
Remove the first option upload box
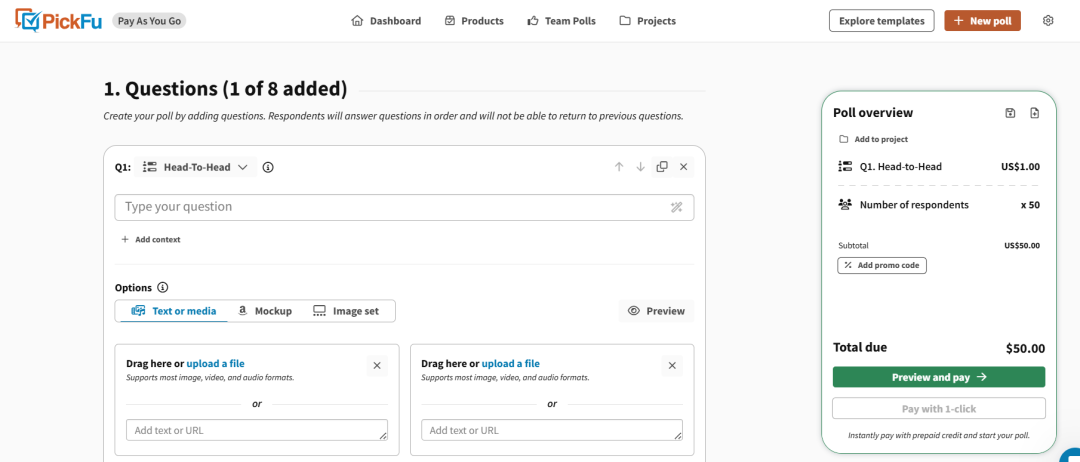[x=377, y=366]
